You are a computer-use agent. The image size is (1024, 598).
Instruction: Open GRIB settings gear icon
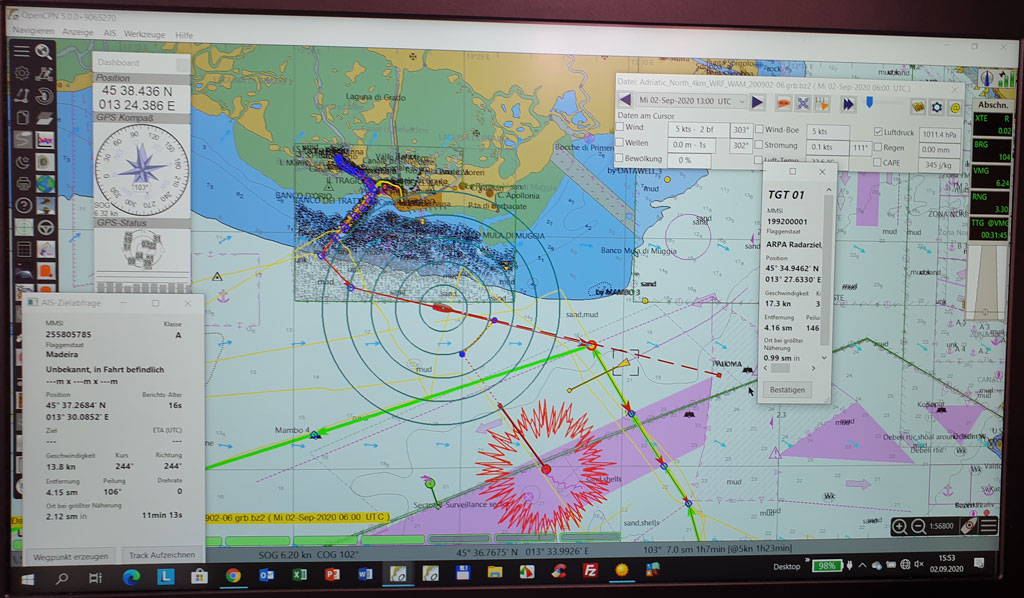936,107
